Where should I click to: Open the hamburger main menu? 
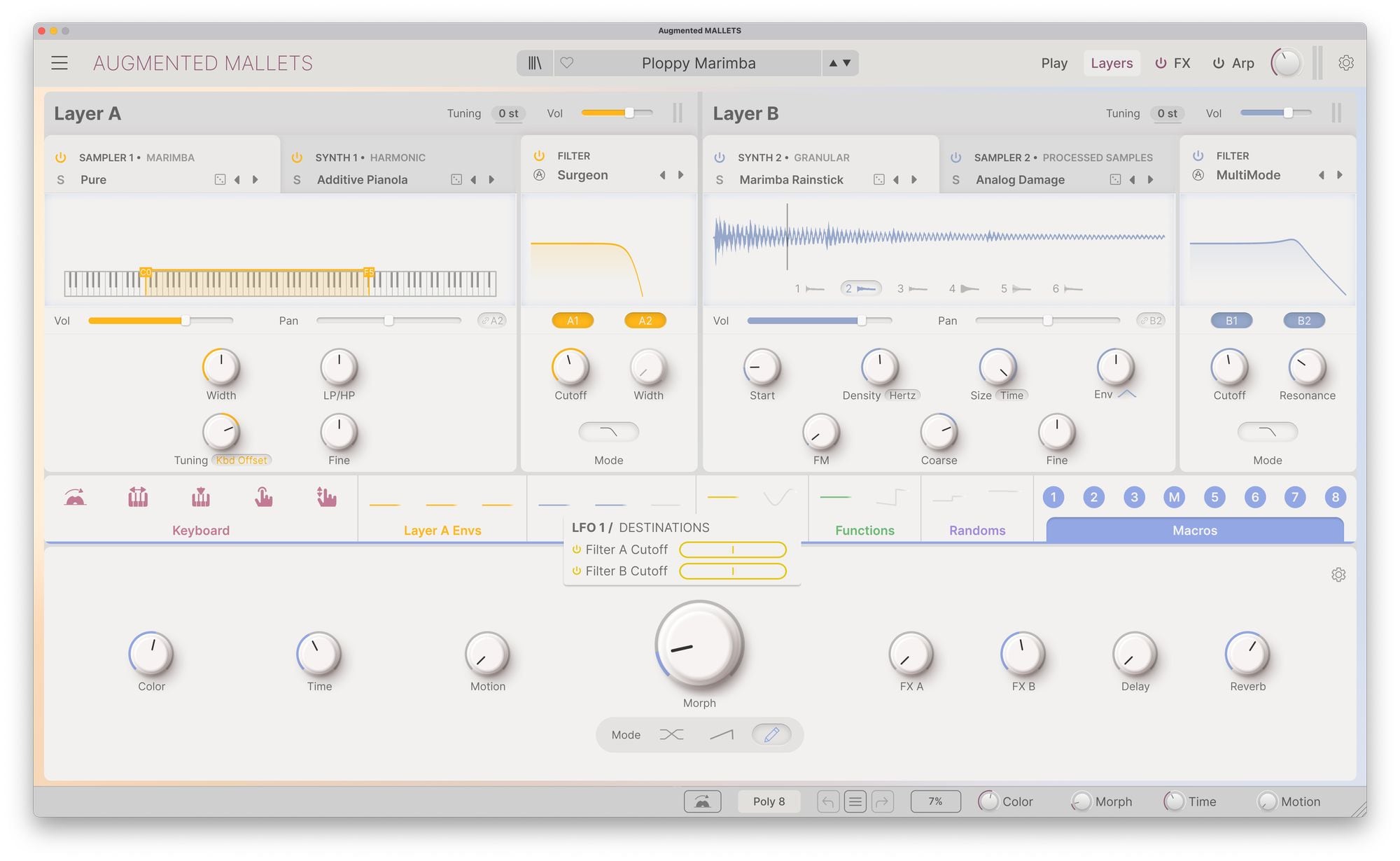pyautogui.click(x=59, y=63)
